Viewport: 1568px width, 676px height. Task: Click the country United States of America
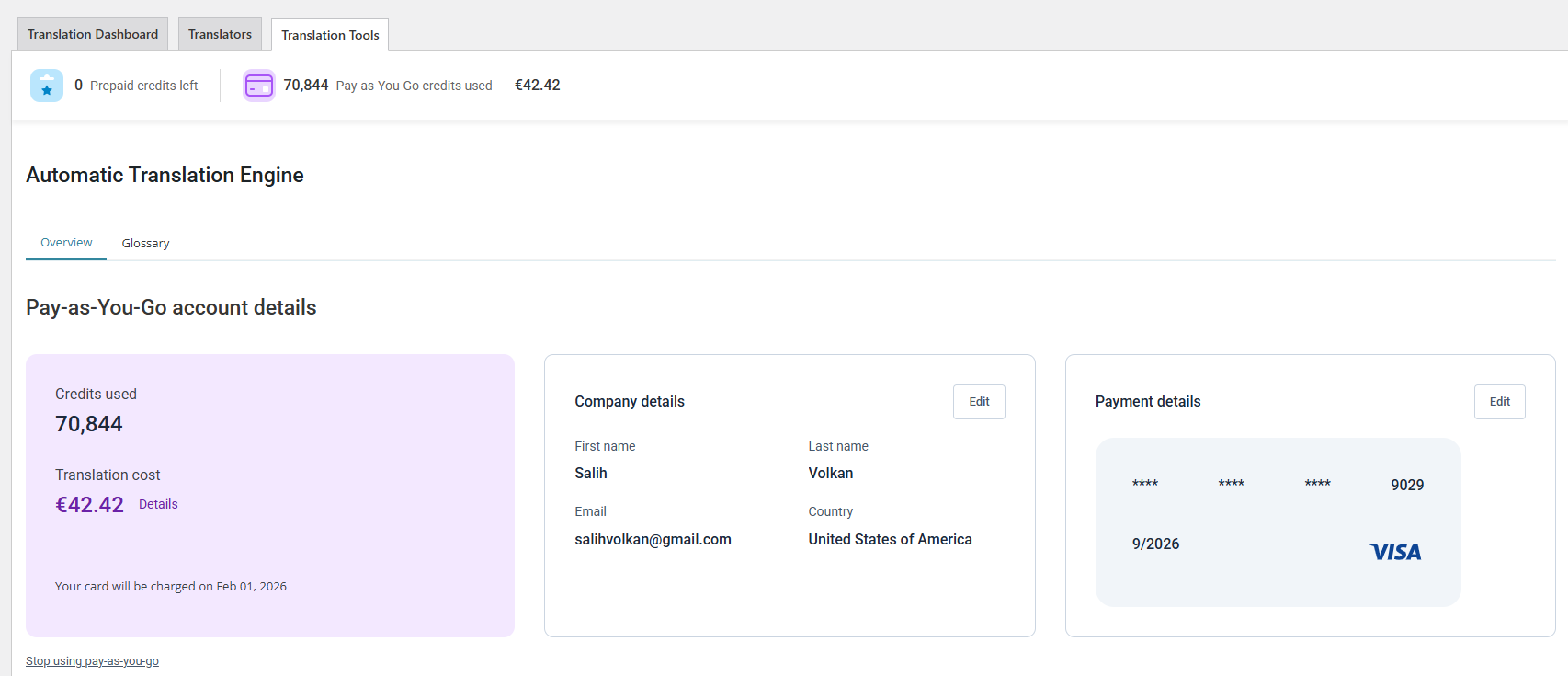(890, 539)
